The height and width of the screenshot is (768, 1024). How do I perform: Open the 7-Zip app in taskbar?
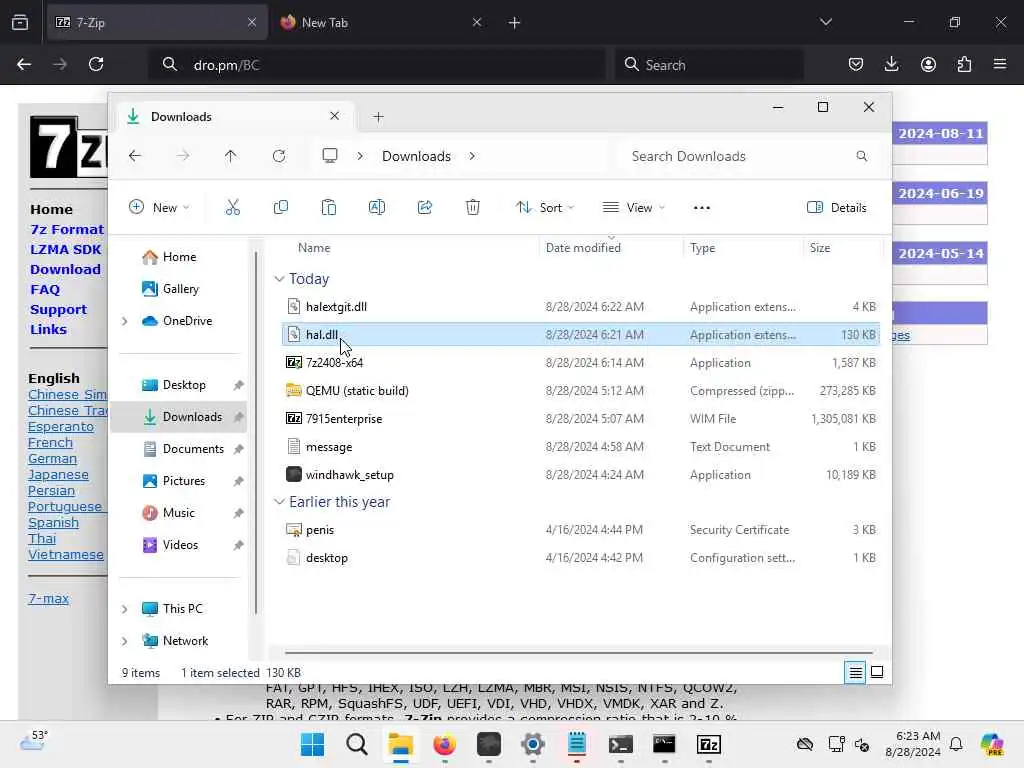(709, 744)
